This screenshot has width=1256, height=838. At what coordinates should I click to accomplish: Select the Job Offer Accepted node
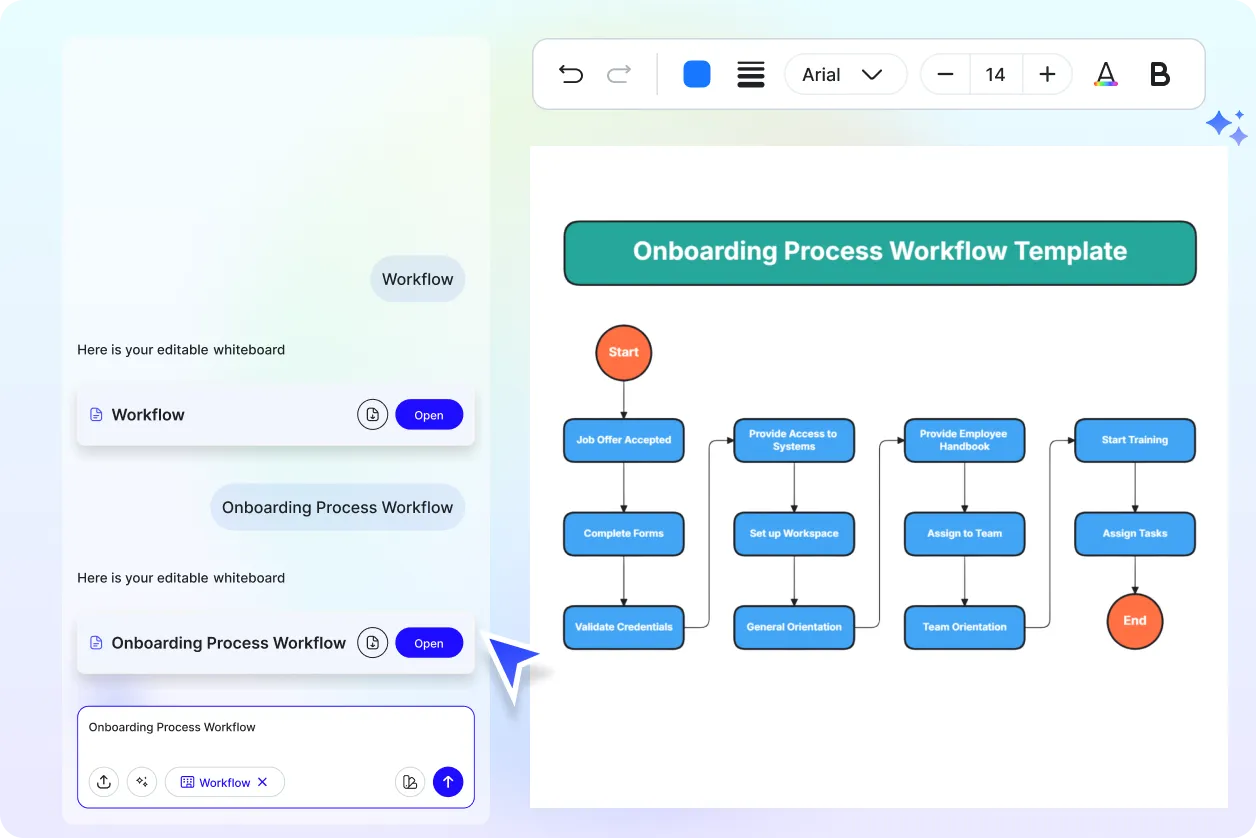pyautogui.click(x=624, y=440)
